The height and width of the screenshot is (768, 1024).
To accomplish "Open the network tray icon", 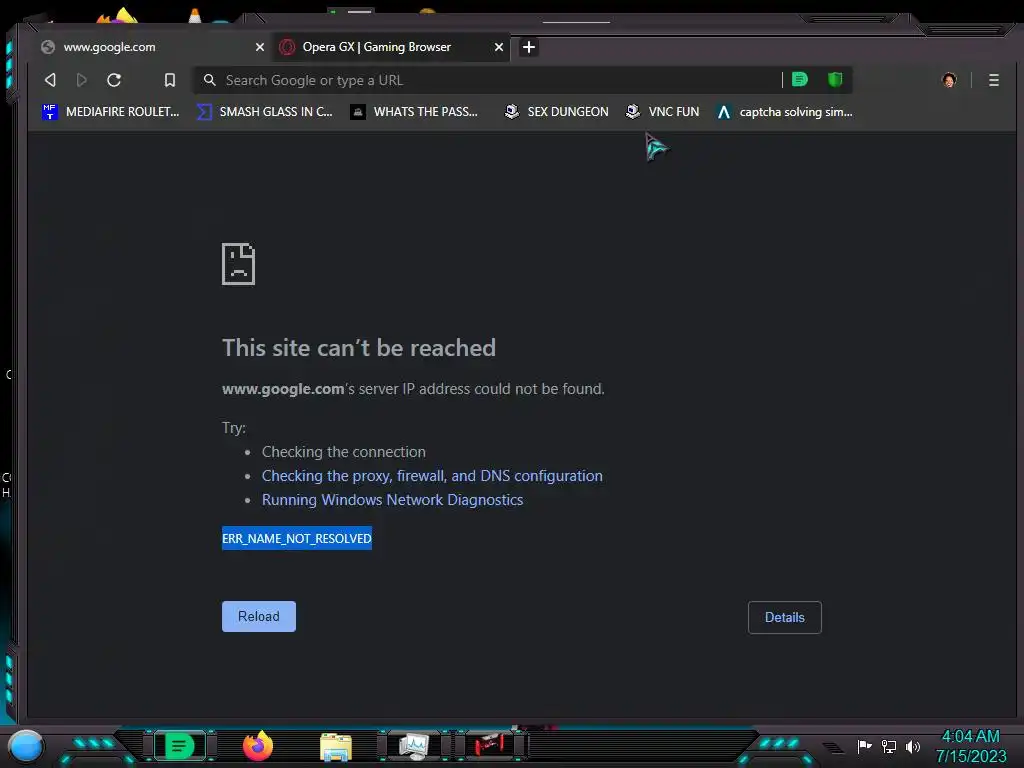I will click(x=889, y=746).
